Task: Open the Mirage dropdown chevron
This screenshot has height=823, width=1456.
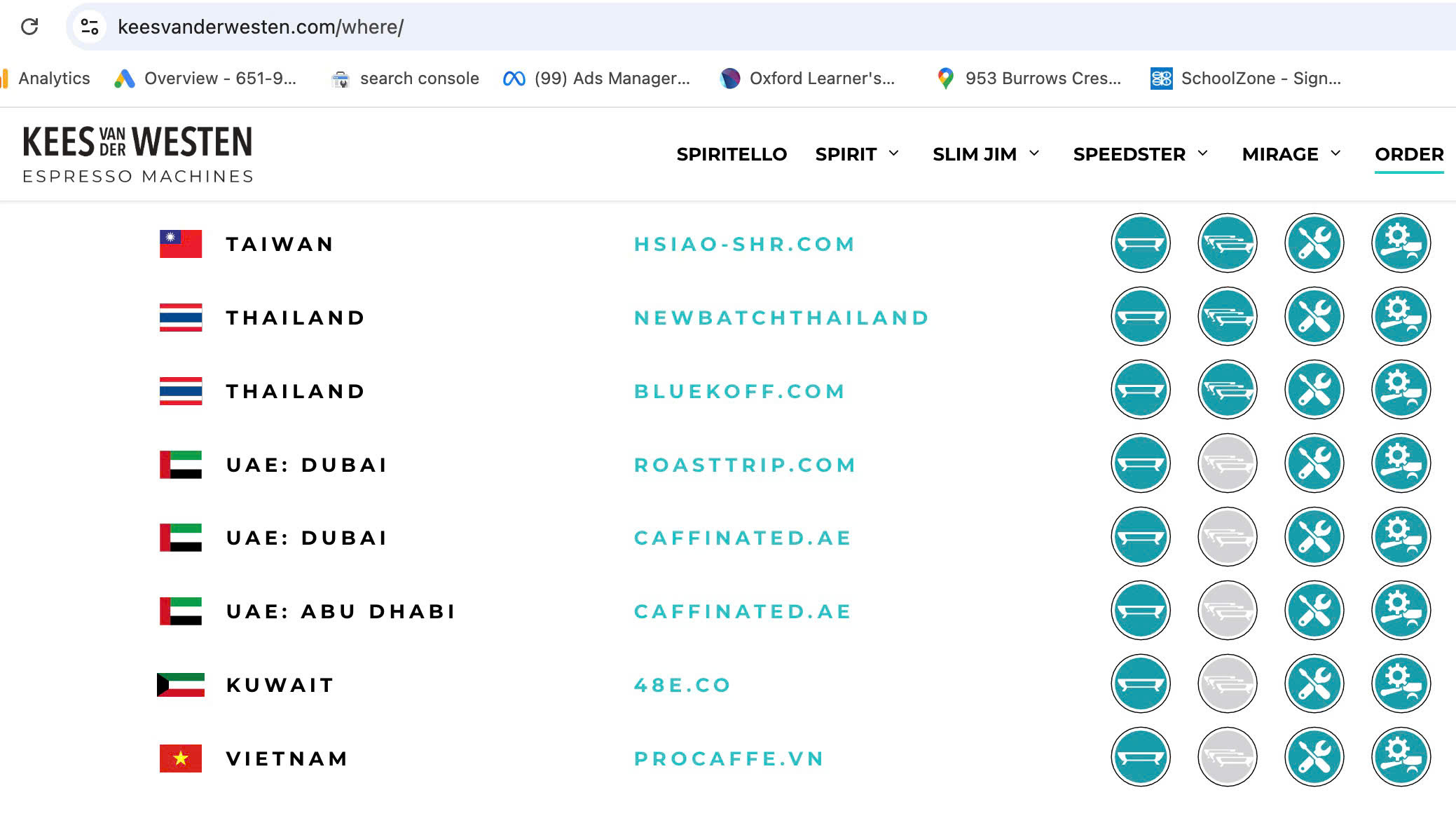Action: (1335, 154)
